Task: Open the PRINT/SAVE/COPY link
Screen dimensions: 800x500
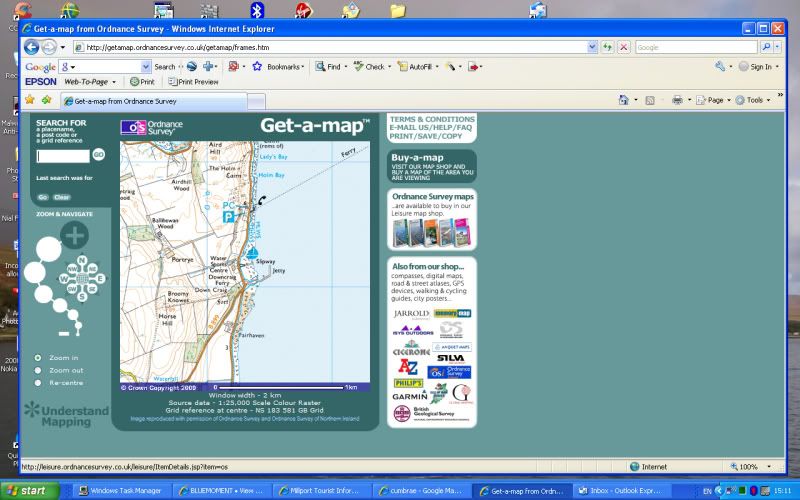Action: tap(426, 136)
